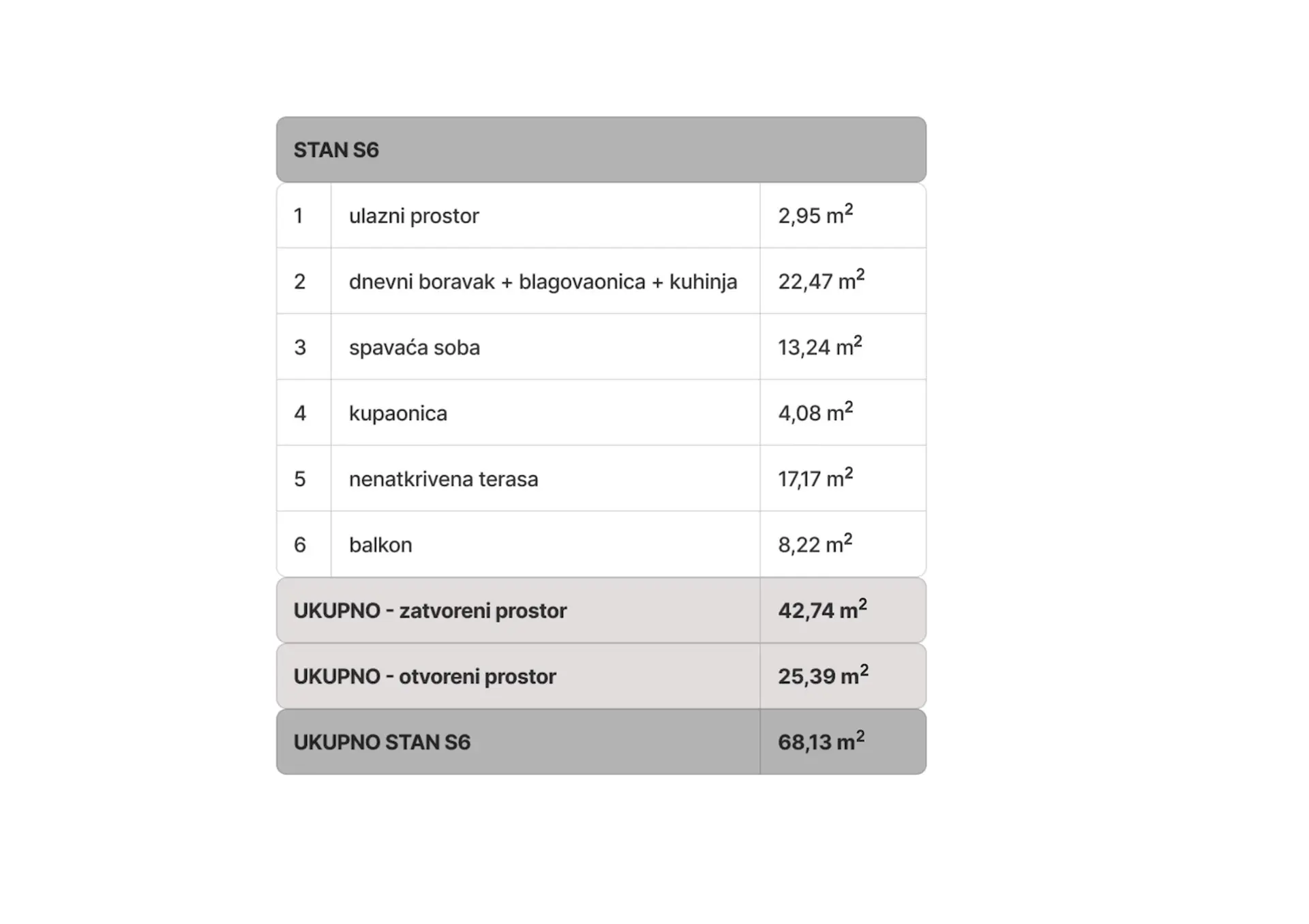Screen dimensions: 1309x924
Task: Click the 13,24 m² area cell
Action: point(843,346)
